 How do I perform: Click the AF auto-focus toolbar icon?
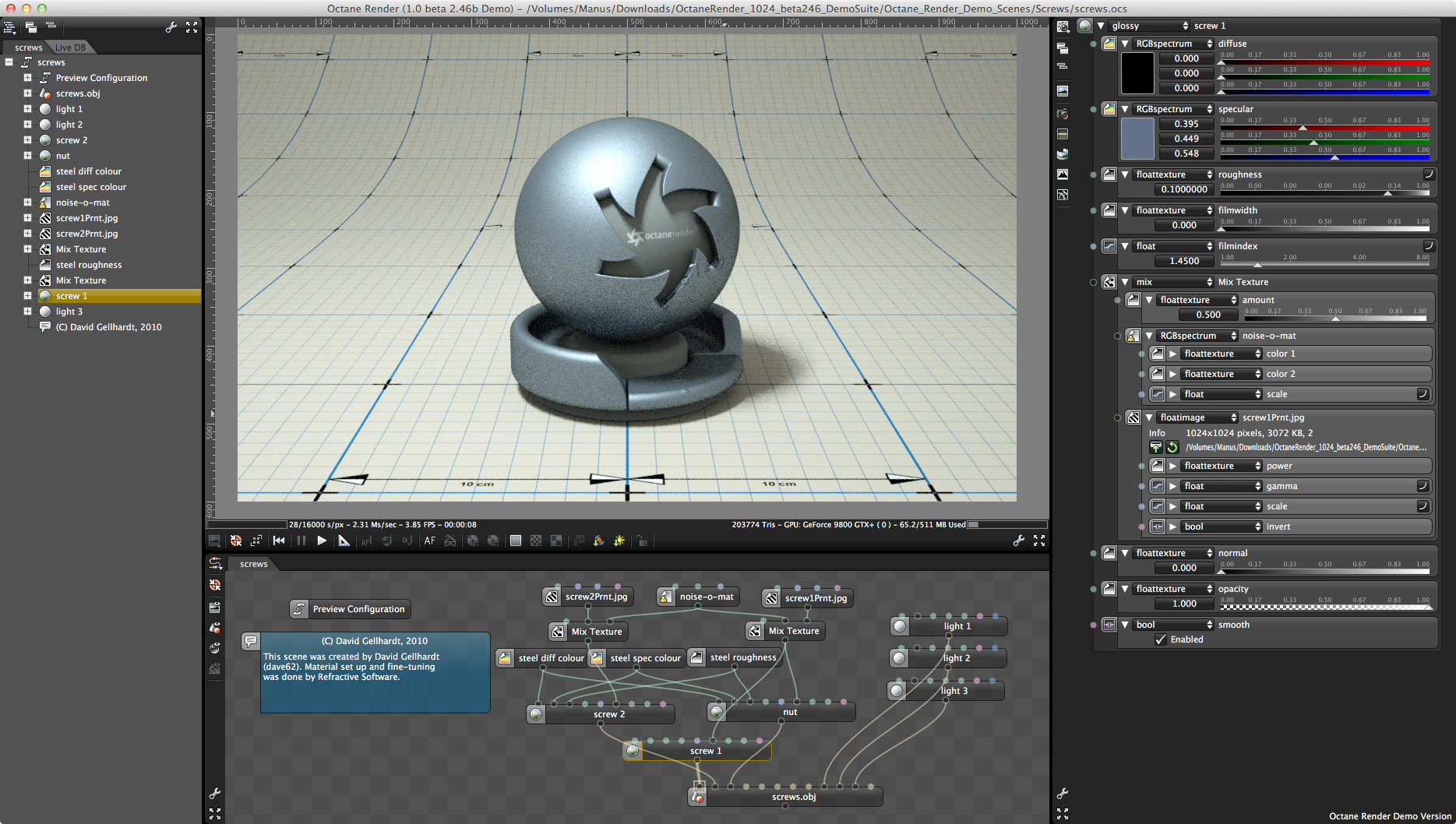429,541
